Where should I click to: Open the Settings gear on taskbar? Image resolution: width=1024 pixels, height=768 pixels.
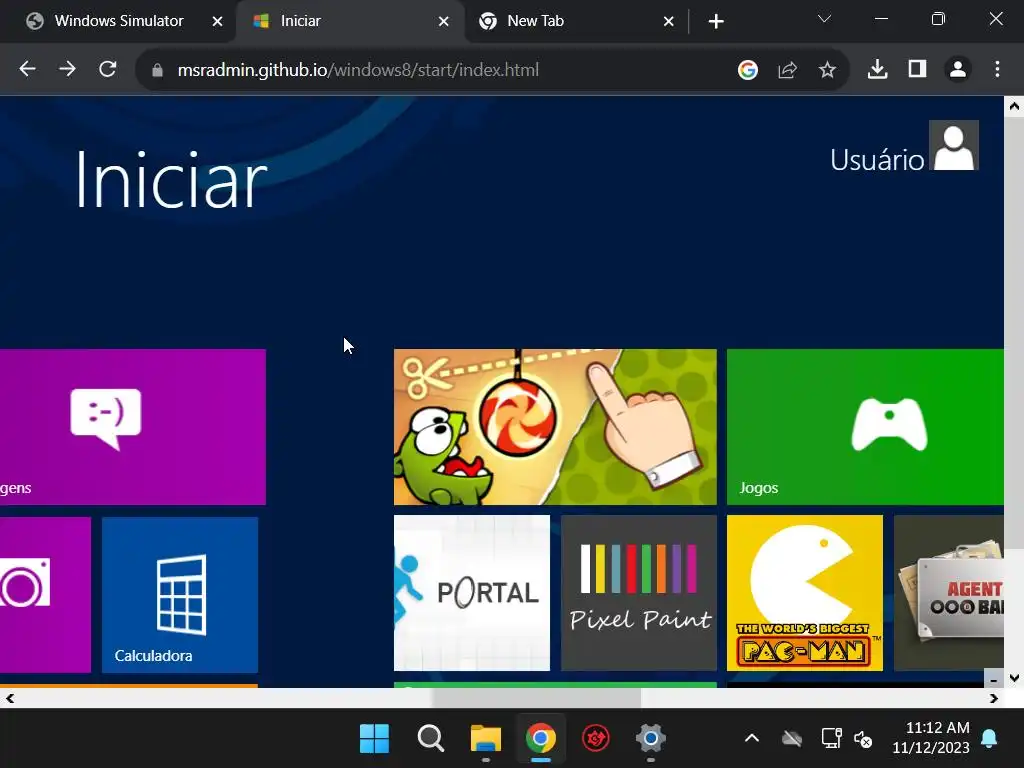tap(650, 739)
